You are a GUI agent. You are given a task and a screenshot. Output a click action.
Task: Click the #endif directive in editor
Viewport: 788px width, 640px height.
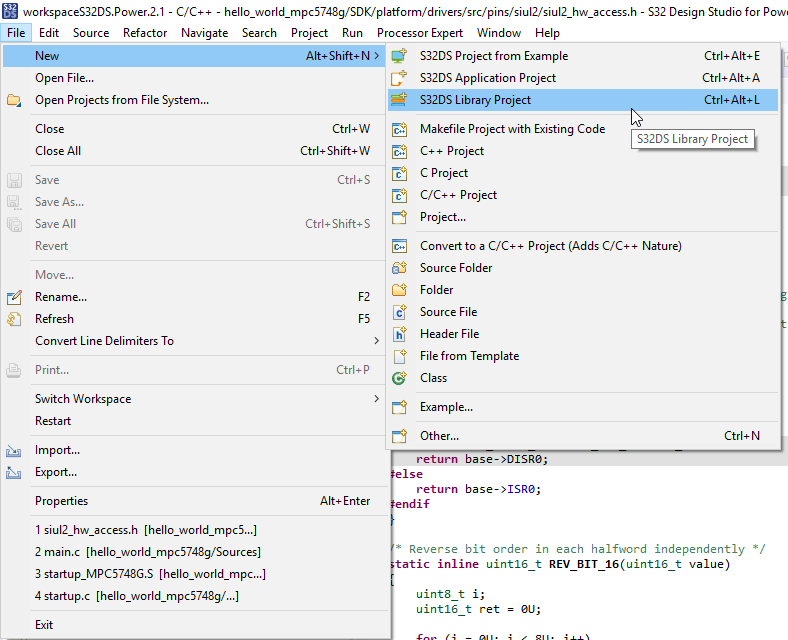[411, 504]
